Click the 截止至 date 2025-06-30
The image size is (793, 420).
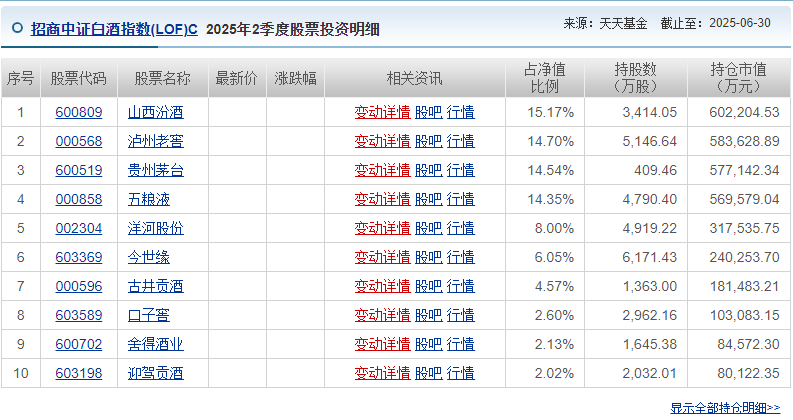click(x=740, y=23)
